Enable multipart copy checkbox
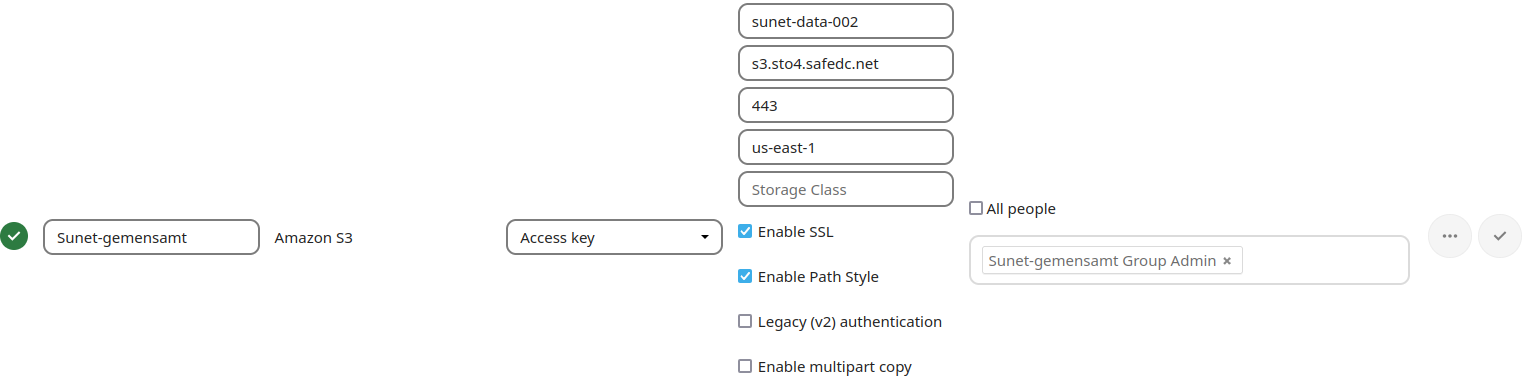The width and height of the screenshot is (1531, 380). (x=745, y=366)
